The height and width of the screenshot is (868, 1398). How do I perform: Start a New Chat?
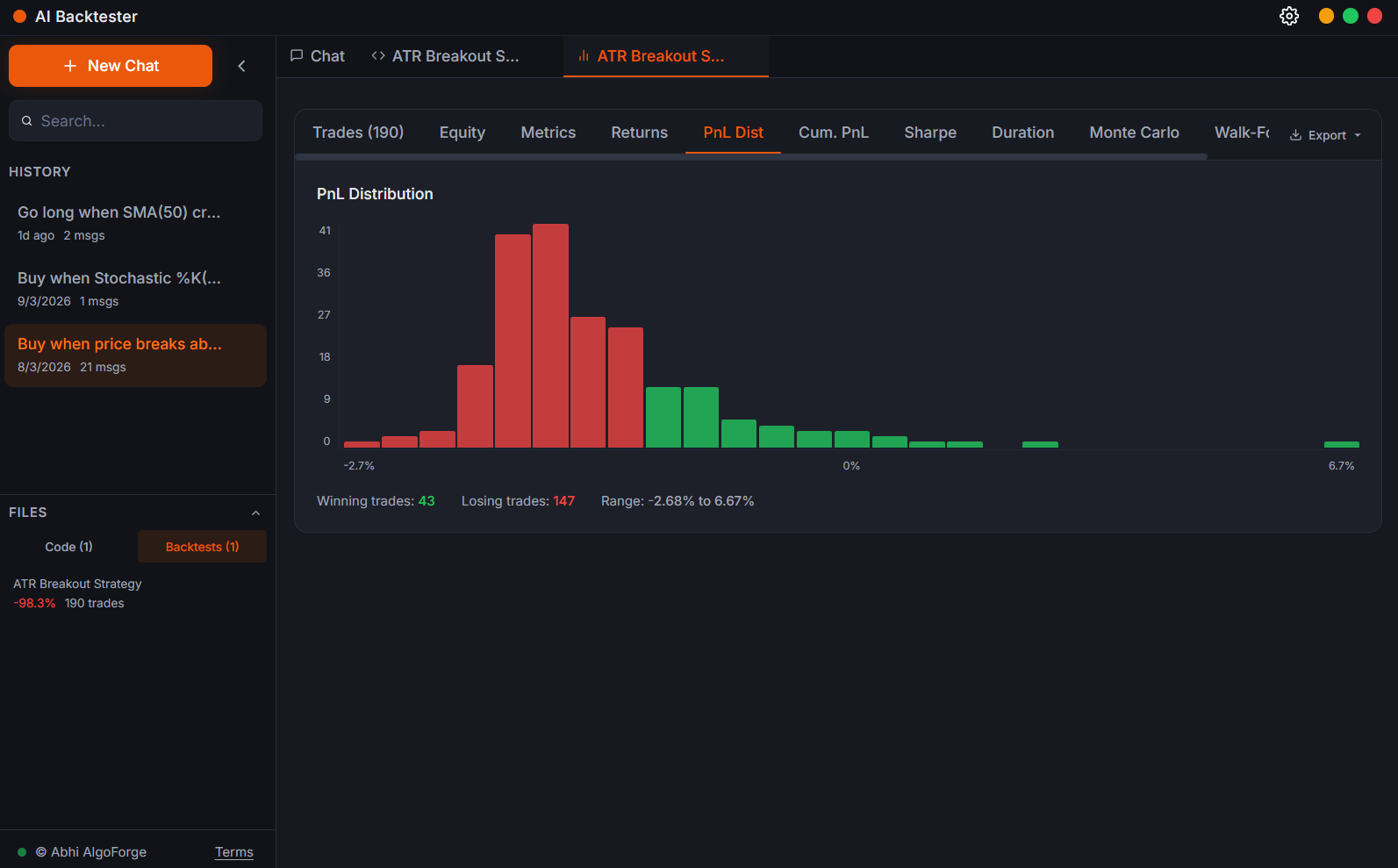click(111, 66)
